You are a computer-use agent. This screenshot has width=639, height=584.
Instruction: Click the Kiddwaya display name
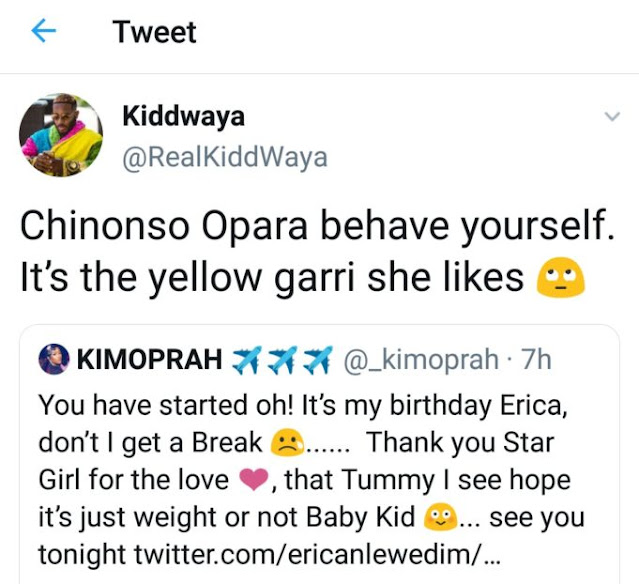pos(183,116)
